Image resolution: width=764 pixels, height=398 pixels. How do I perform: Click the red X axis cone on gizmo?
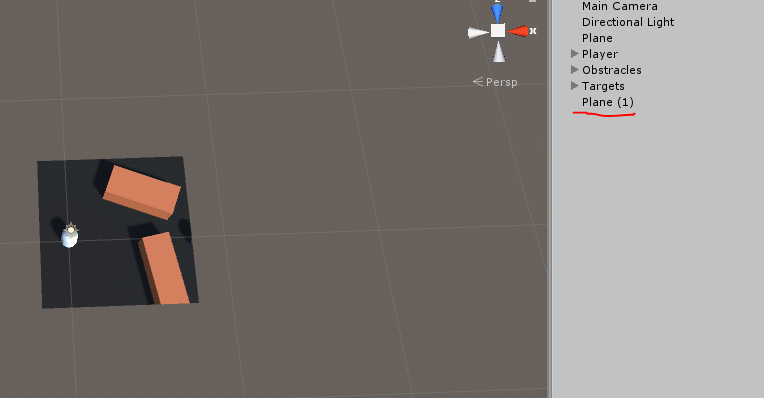(x=518, y=31)
